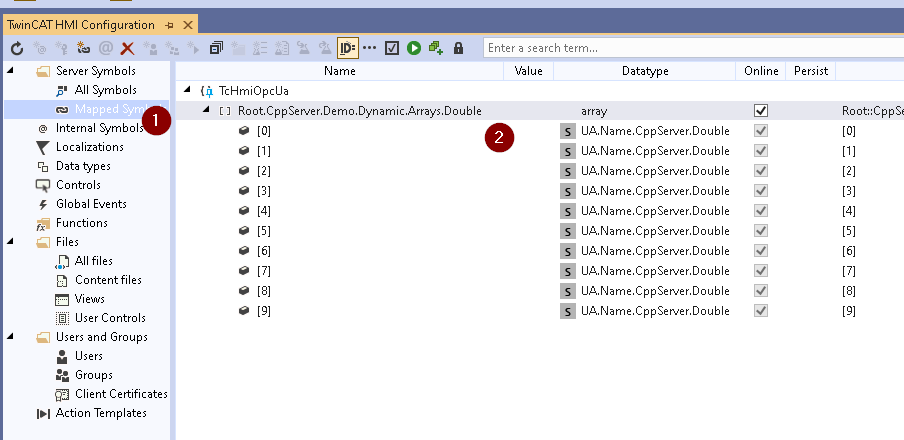Viewport: 904px width, 440px height.
Task: Click the Online column header
Action: coord(761,71)
